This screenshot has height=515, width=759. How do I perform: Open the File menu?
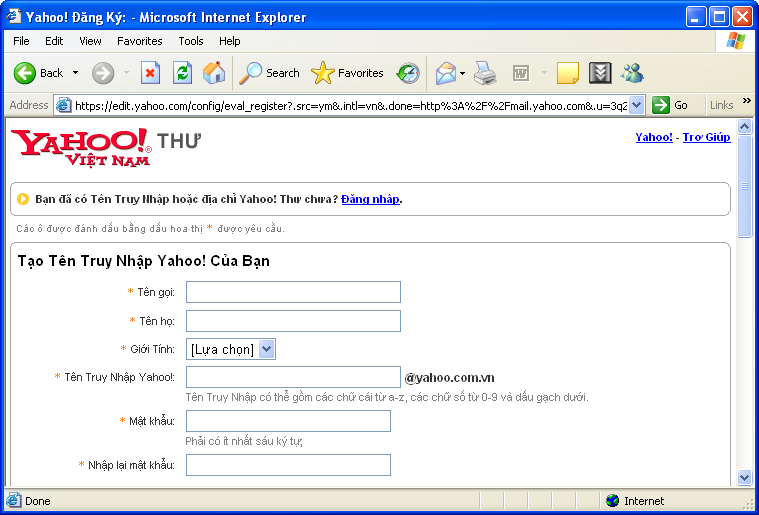tap(21, 41)
